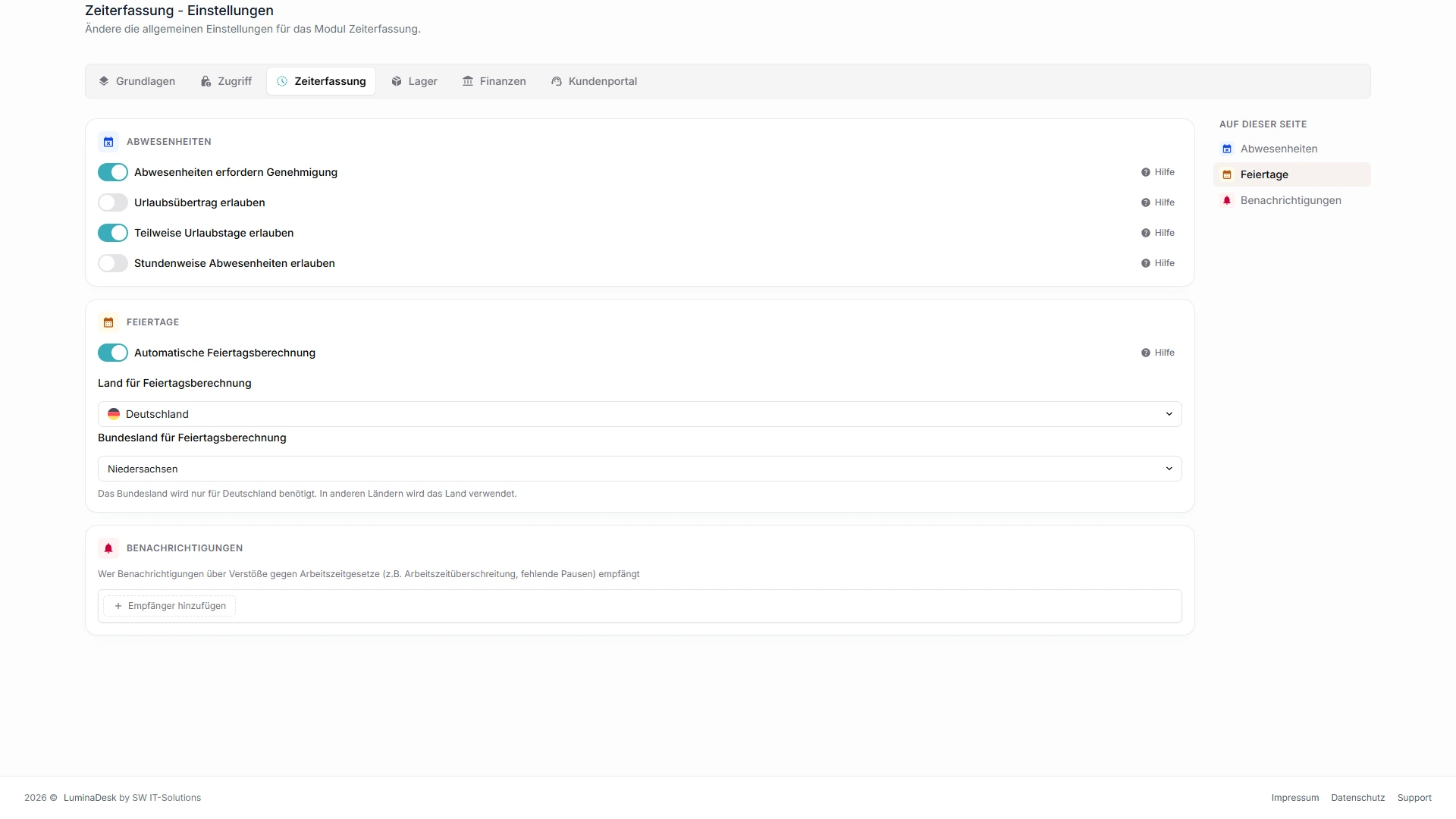The width and height of the screenshot is (1456, 819).
Task: Select the Kundenportal tab
Action: 595,81
